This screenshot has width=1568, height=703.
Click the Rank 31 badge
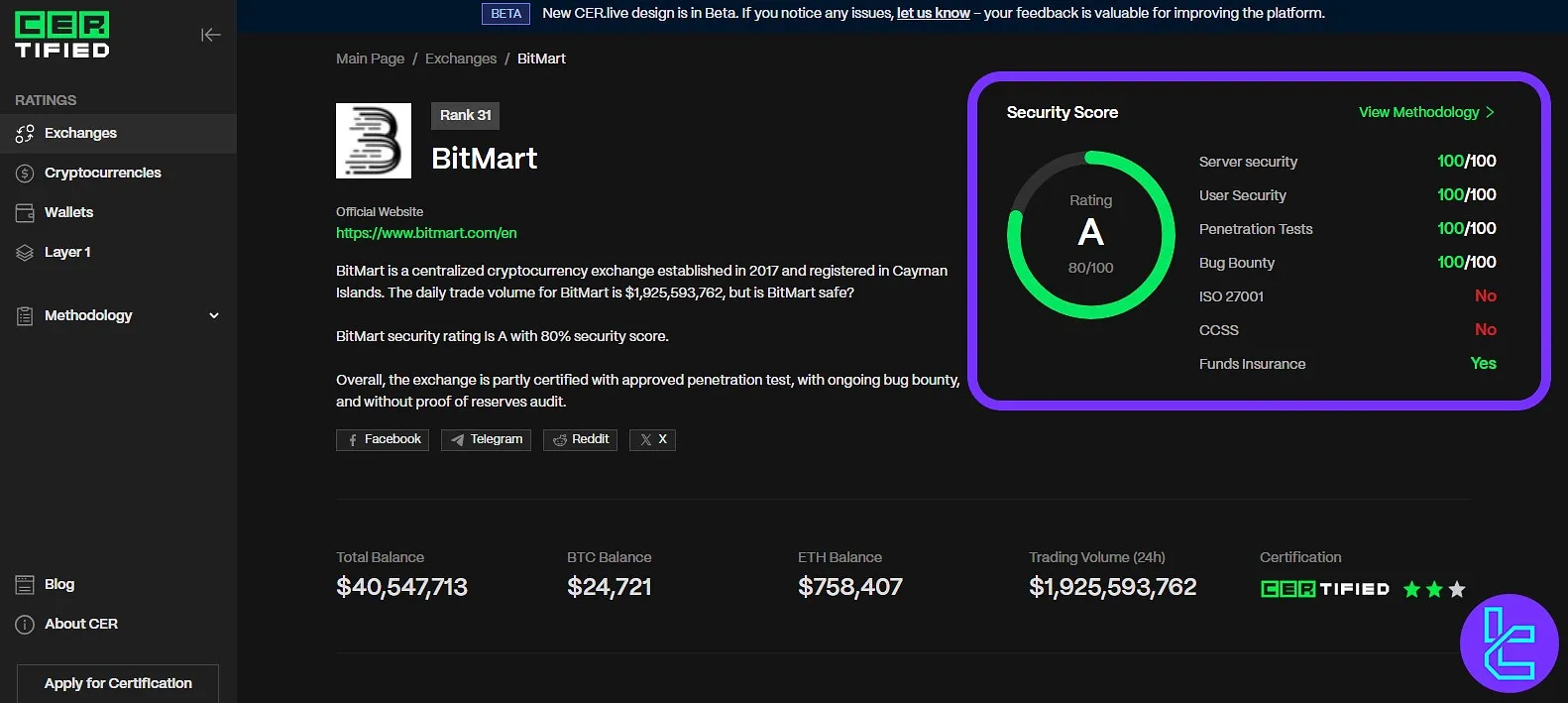[466, 115]
